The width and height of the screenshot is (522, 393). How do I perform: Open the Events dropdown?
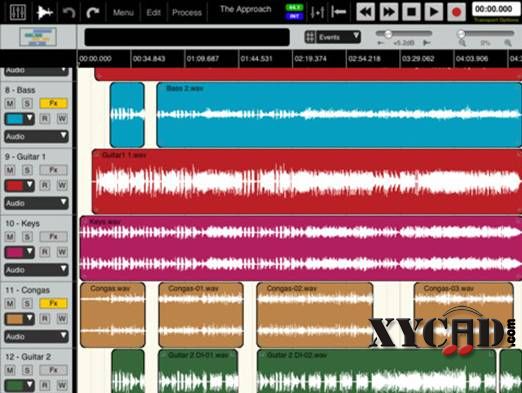338,37
